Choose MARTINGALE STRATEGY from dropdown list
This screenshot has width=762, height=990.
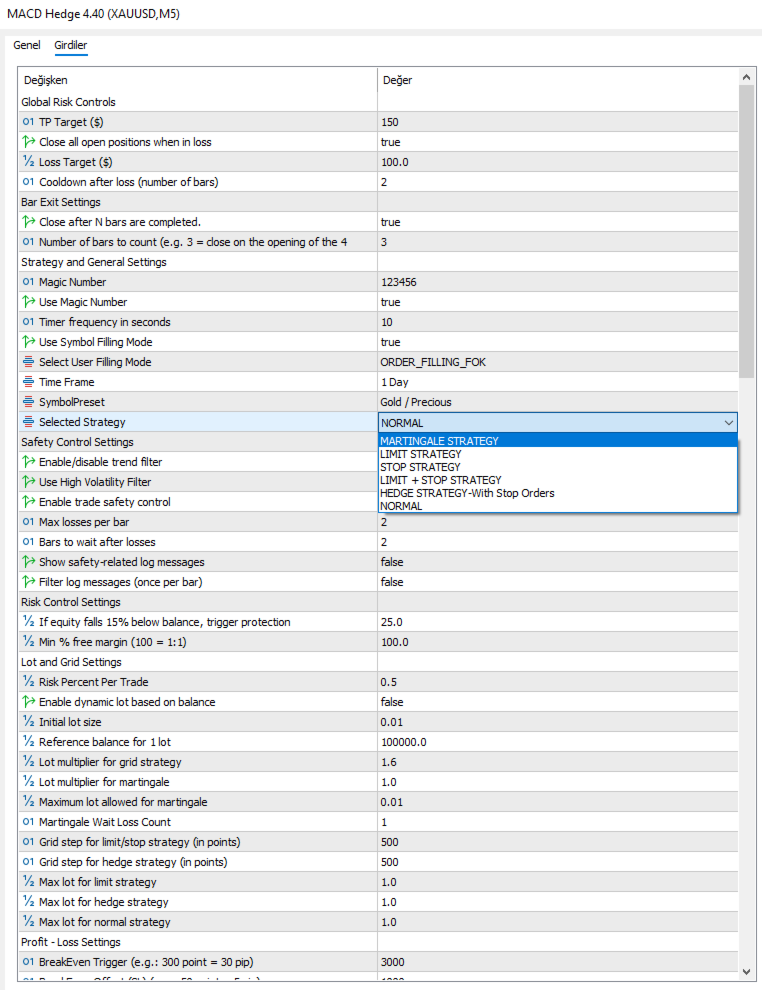[x=440, y=441]
